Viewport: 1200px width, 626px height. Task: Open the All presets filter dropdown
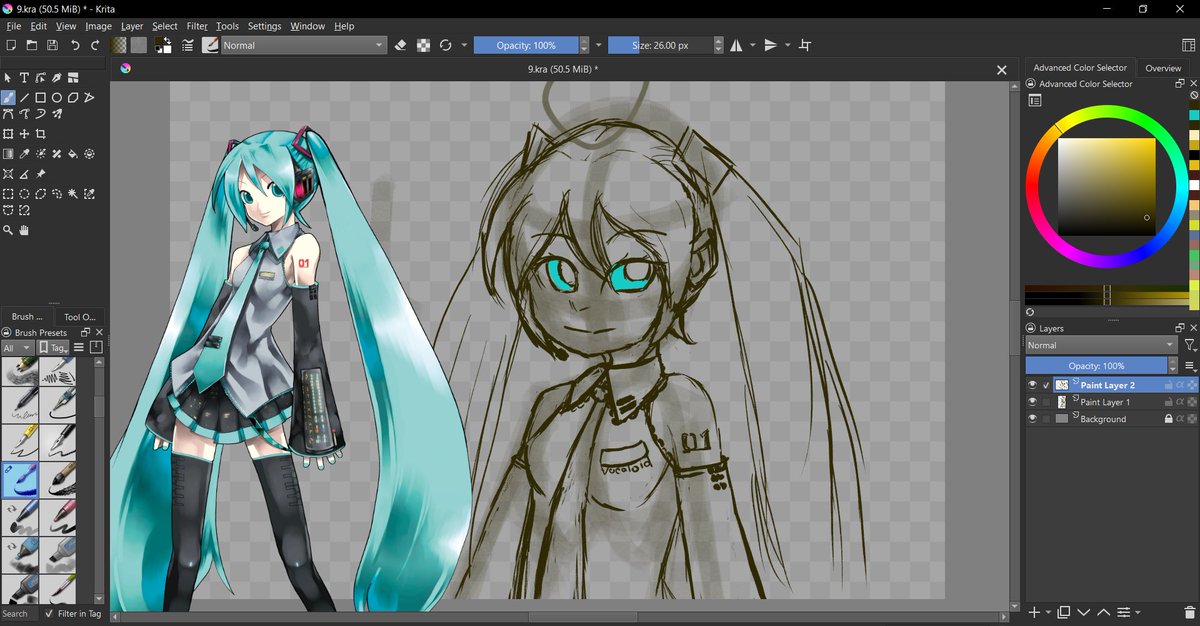click(18, 348)
